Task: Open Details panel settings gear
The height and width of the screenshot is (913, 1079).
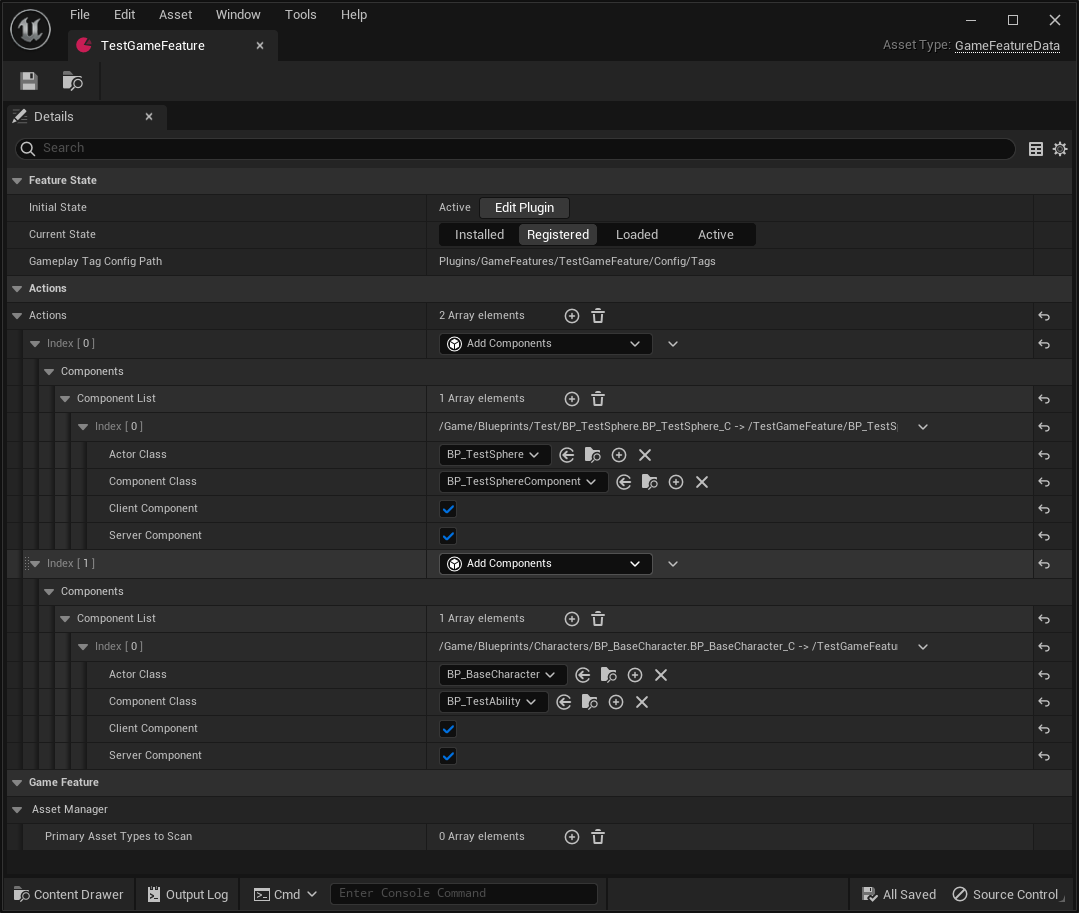Action: (1060, 149)
